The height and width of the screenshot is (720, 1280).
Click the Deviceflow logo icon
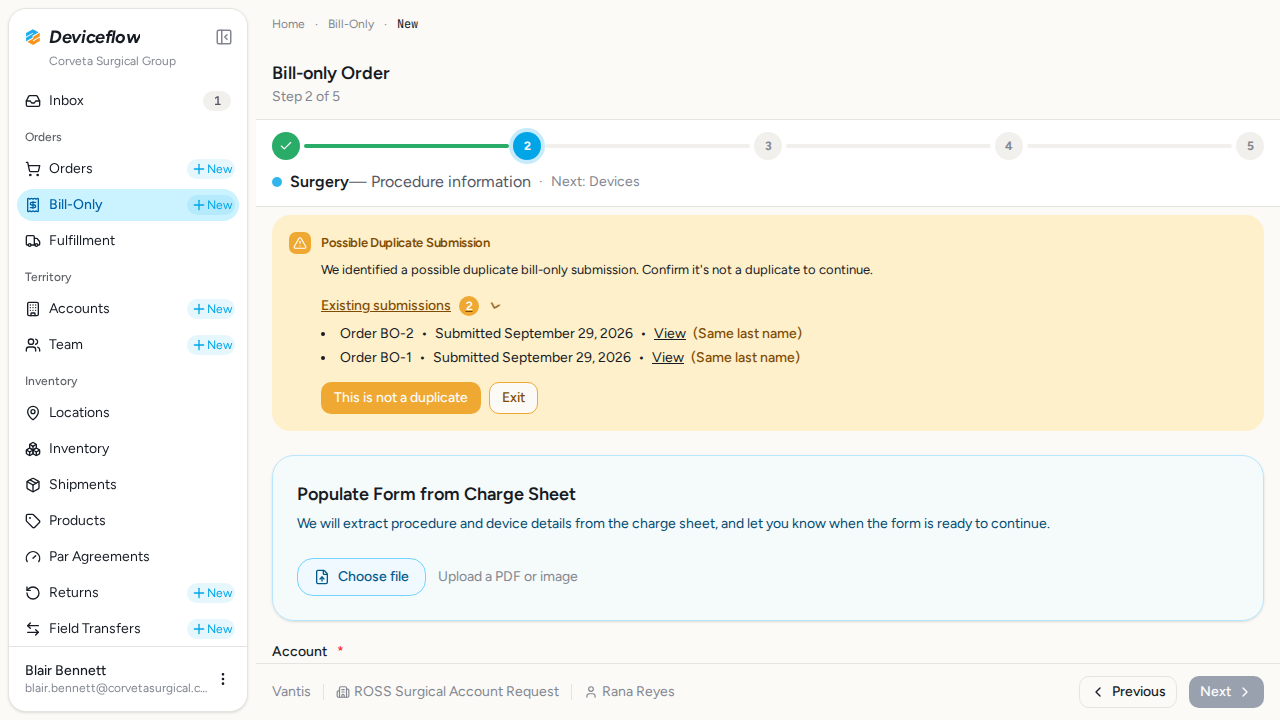(33, 37)
